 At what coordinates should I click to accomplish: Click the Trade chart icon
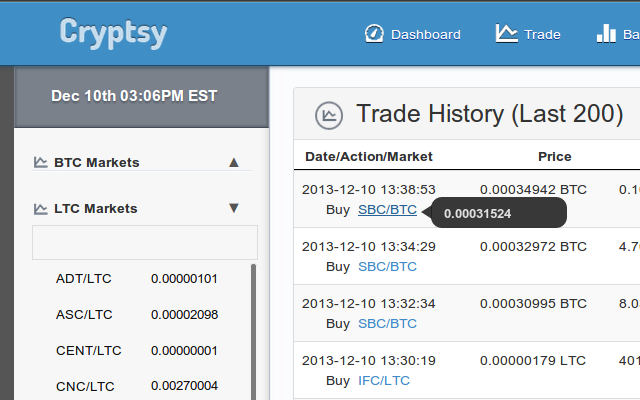[x=507, y=33]
